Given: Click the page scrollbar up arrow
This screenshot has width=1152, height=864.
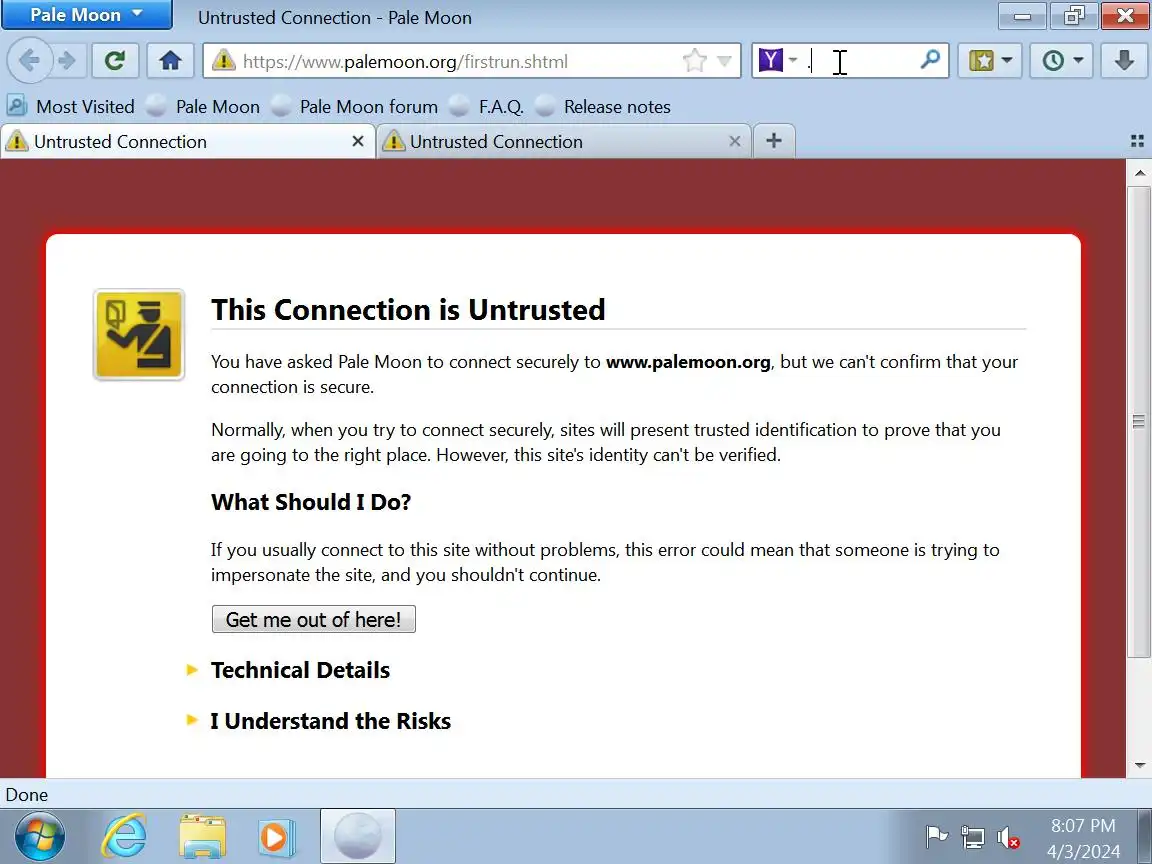Looking at the screenshot, I should point(1140,173).
